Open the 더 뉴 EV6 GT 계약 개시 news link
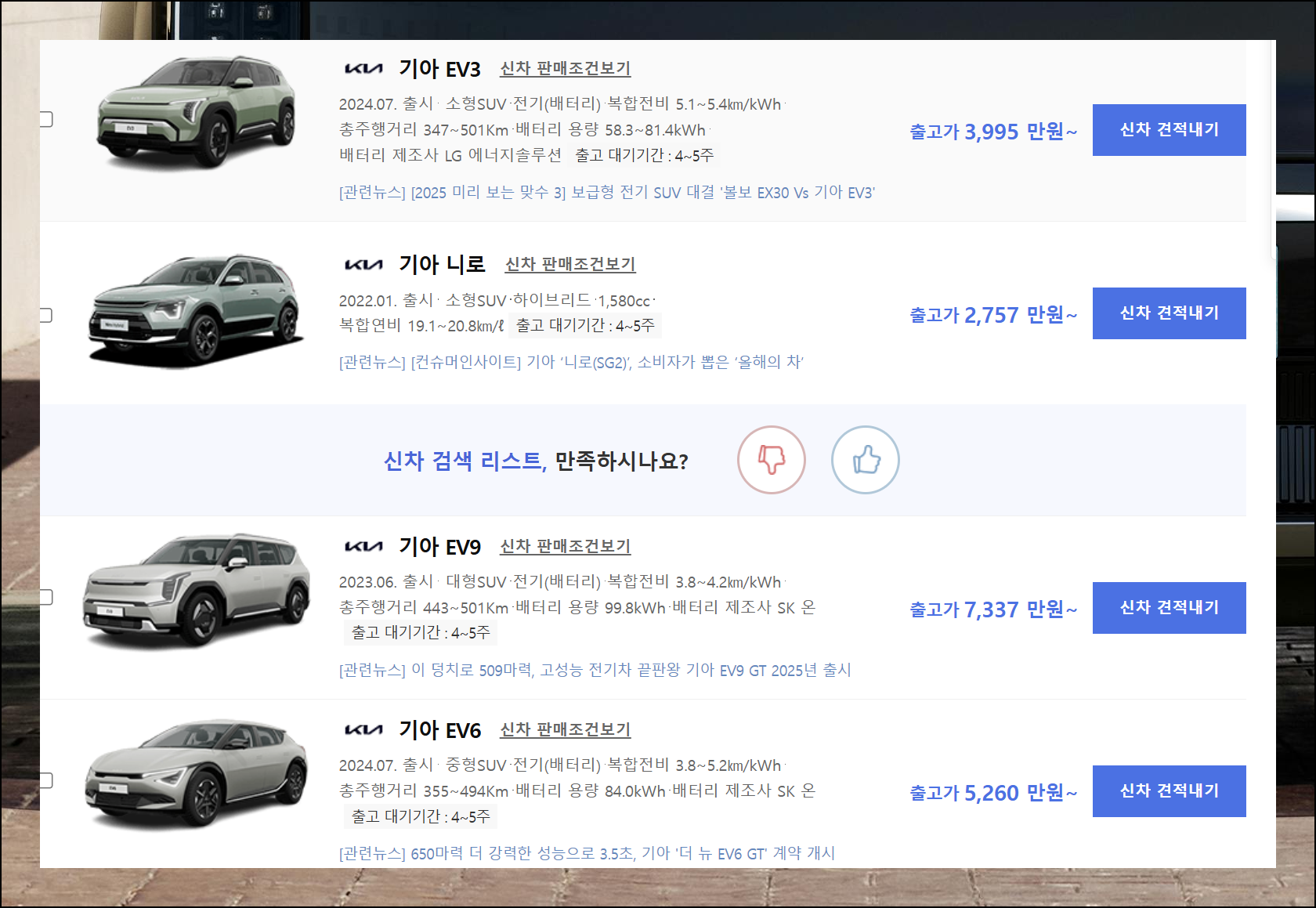Viewport: 1316px width, 908px height. [x=587, y=854]
